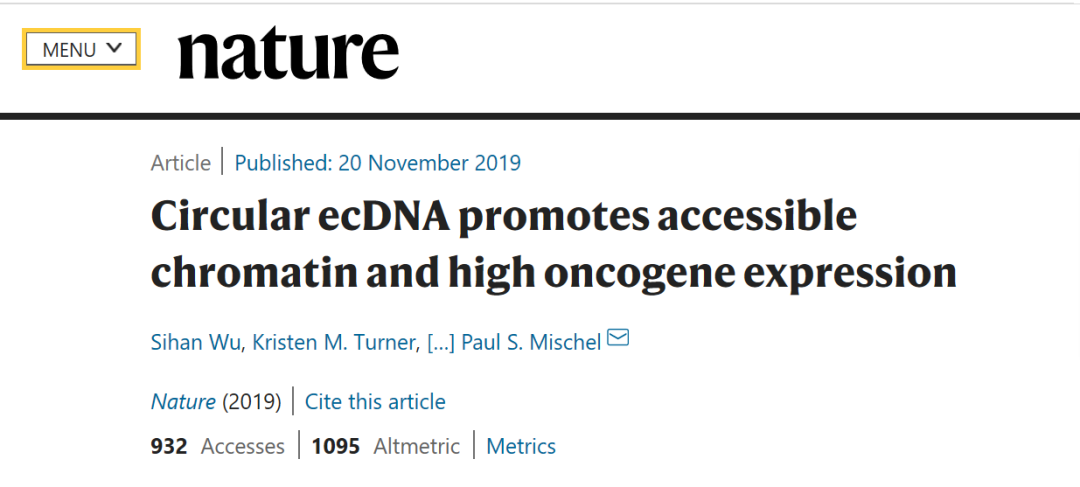Open author Paul S. Mischel's link
The image size is (1080, 487).
click(532, 342)
